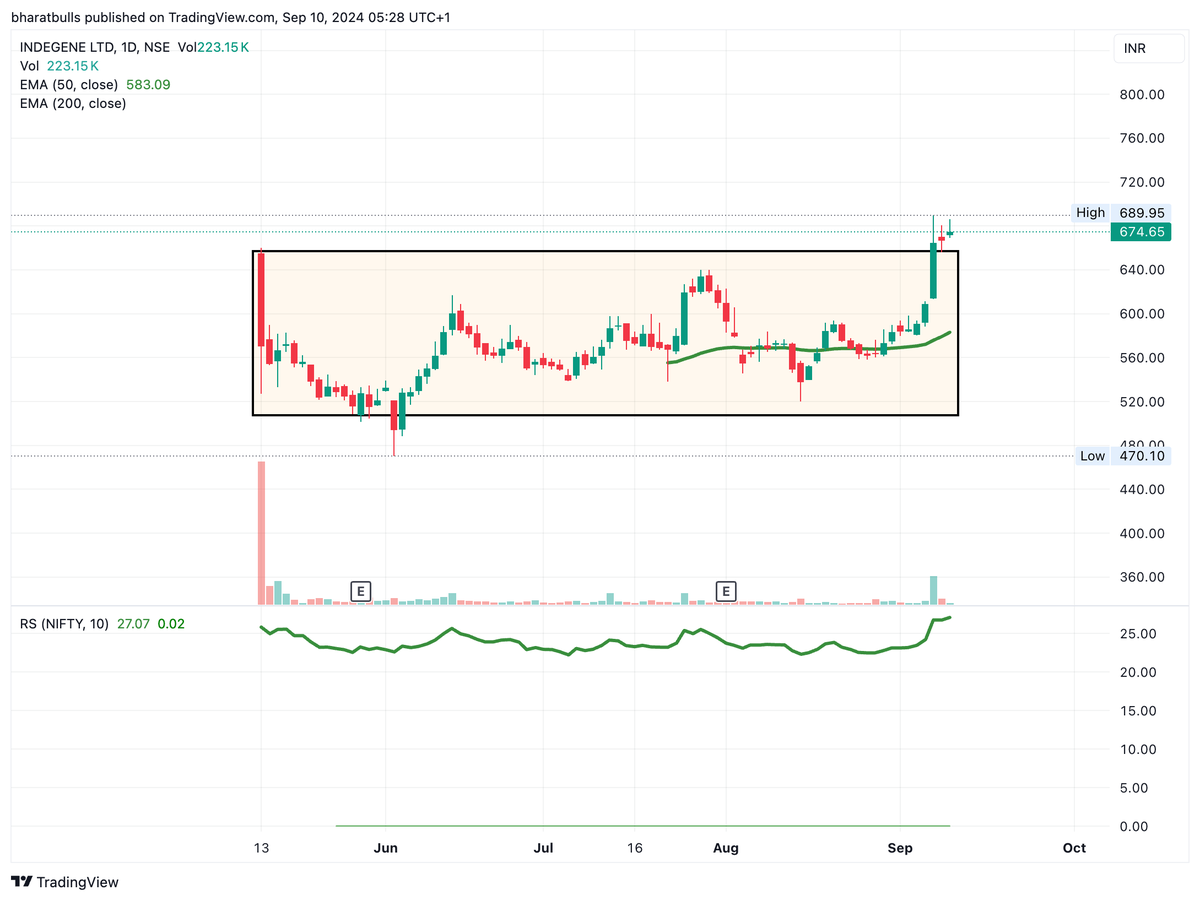Screen dimensions: 1200x901
Task: Click the 520.00 price axis label
Action: coord(1143,402)
